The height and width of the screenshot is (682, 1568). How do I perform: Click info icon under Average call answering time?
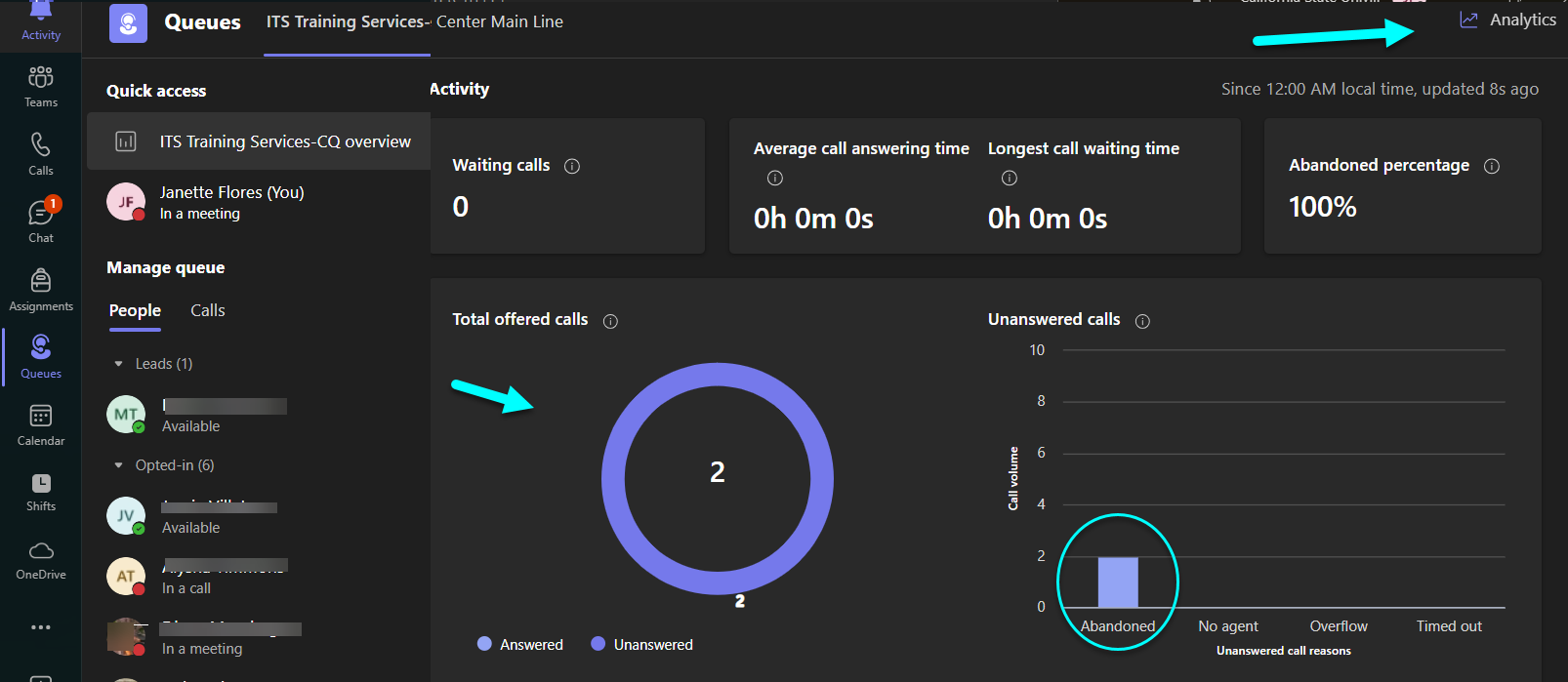pos(775,178)
